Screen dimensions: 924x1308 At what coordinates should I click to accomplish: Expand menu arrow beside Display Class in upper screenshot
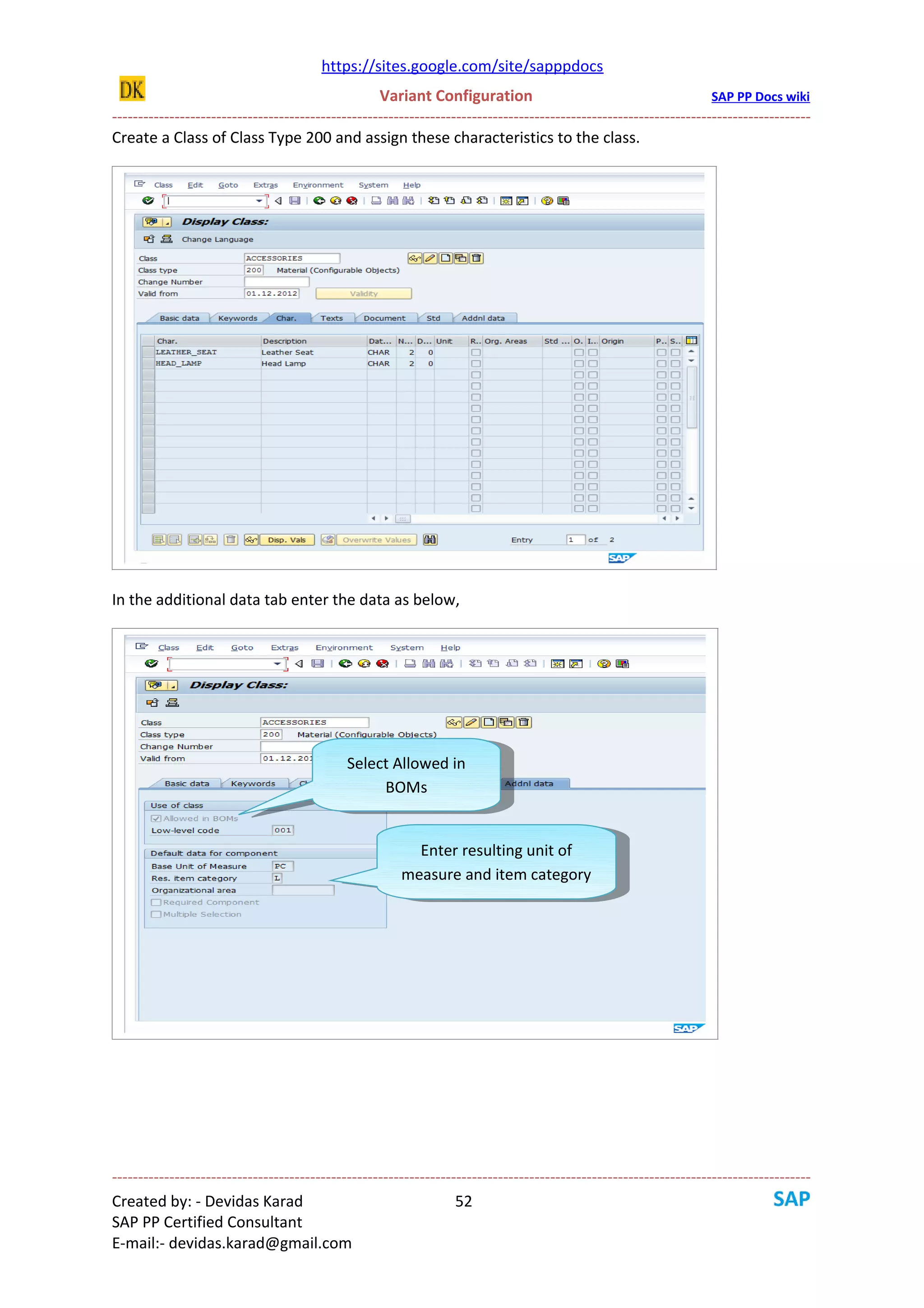tap(167, 222)
